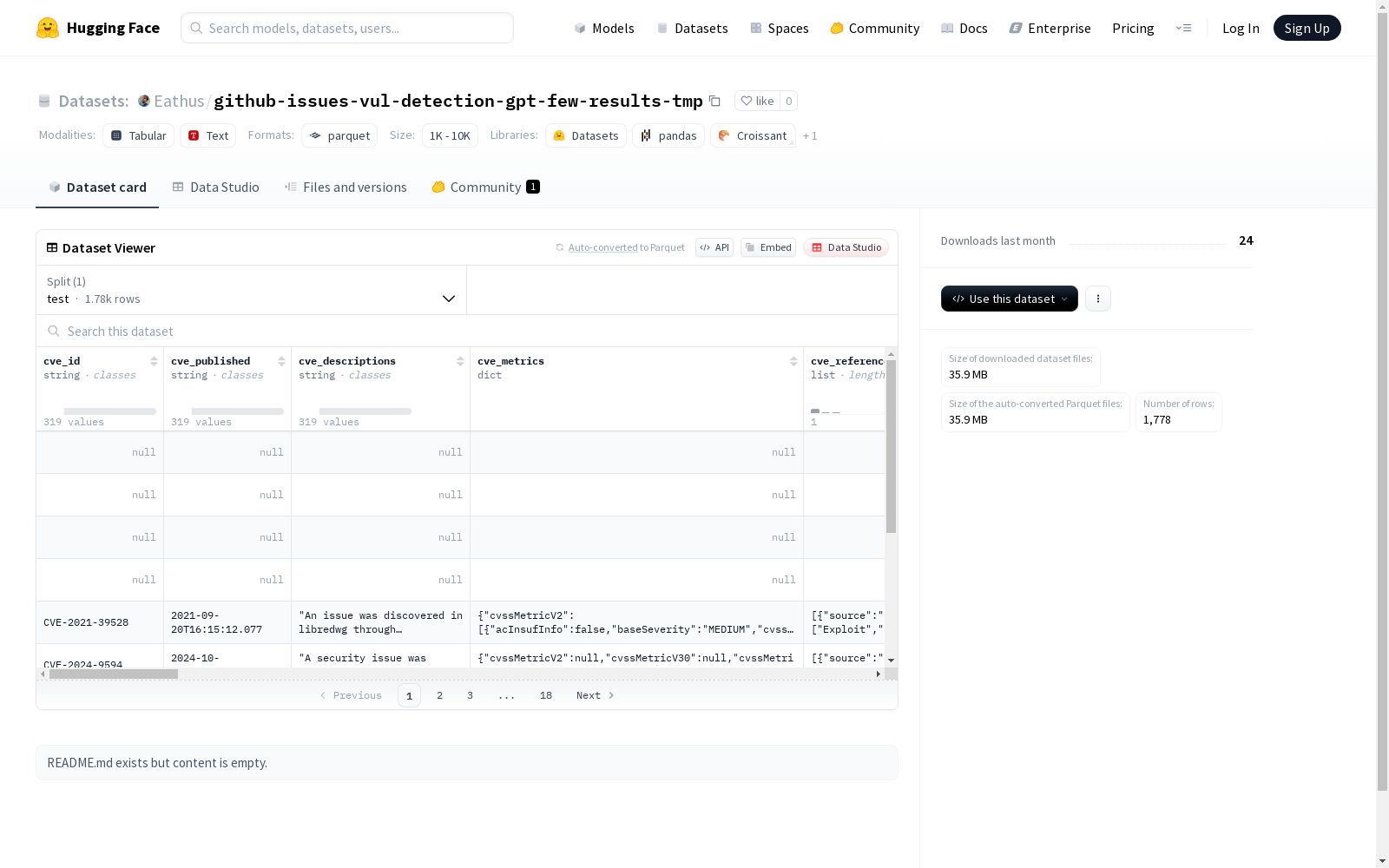Viewport: 1389px width, 868px height.
Task: Click the Data Studio button in viewer header
Action: pyautogui.click(x=846, y=247)
